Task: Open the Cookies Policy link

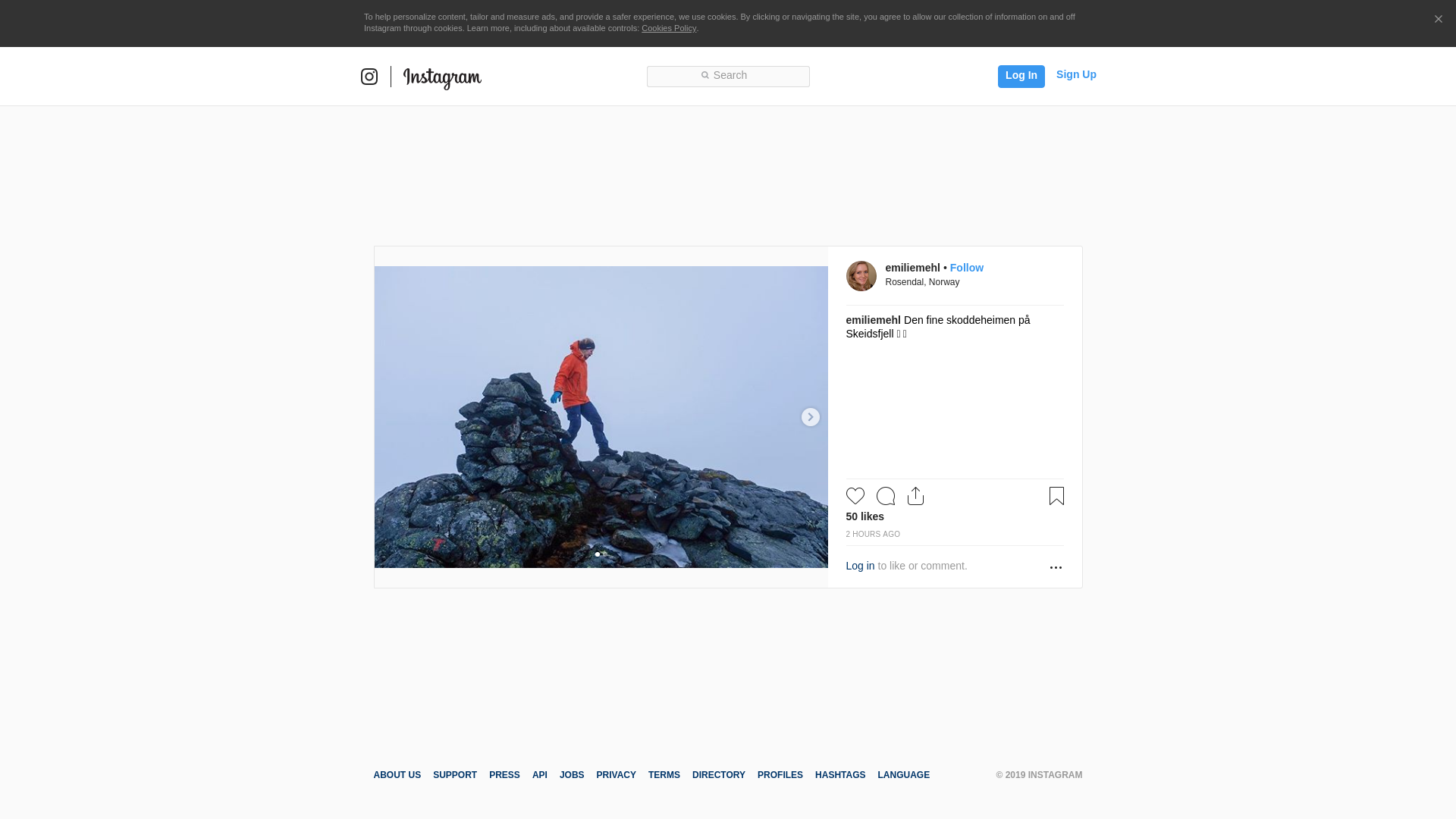Action: (x=669, y=28)
